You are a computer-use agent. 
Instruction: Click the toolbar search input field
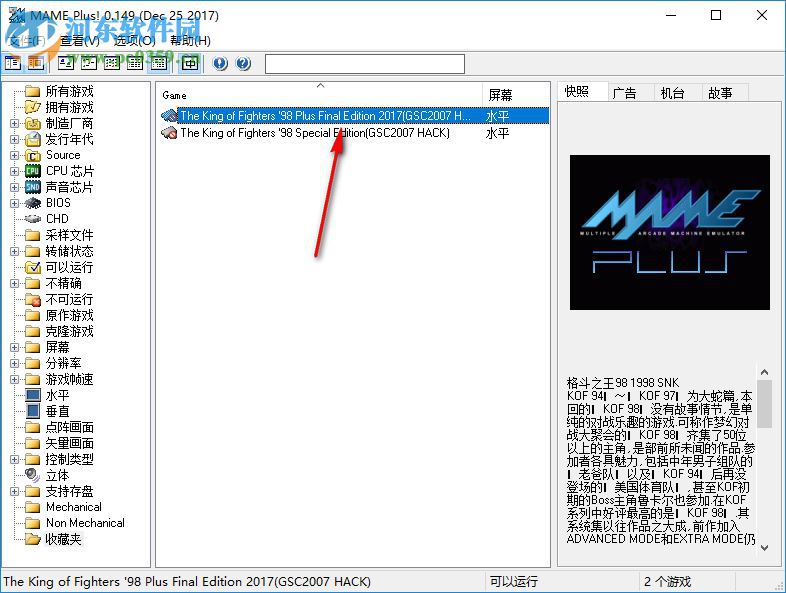click(x=365, y=64)
